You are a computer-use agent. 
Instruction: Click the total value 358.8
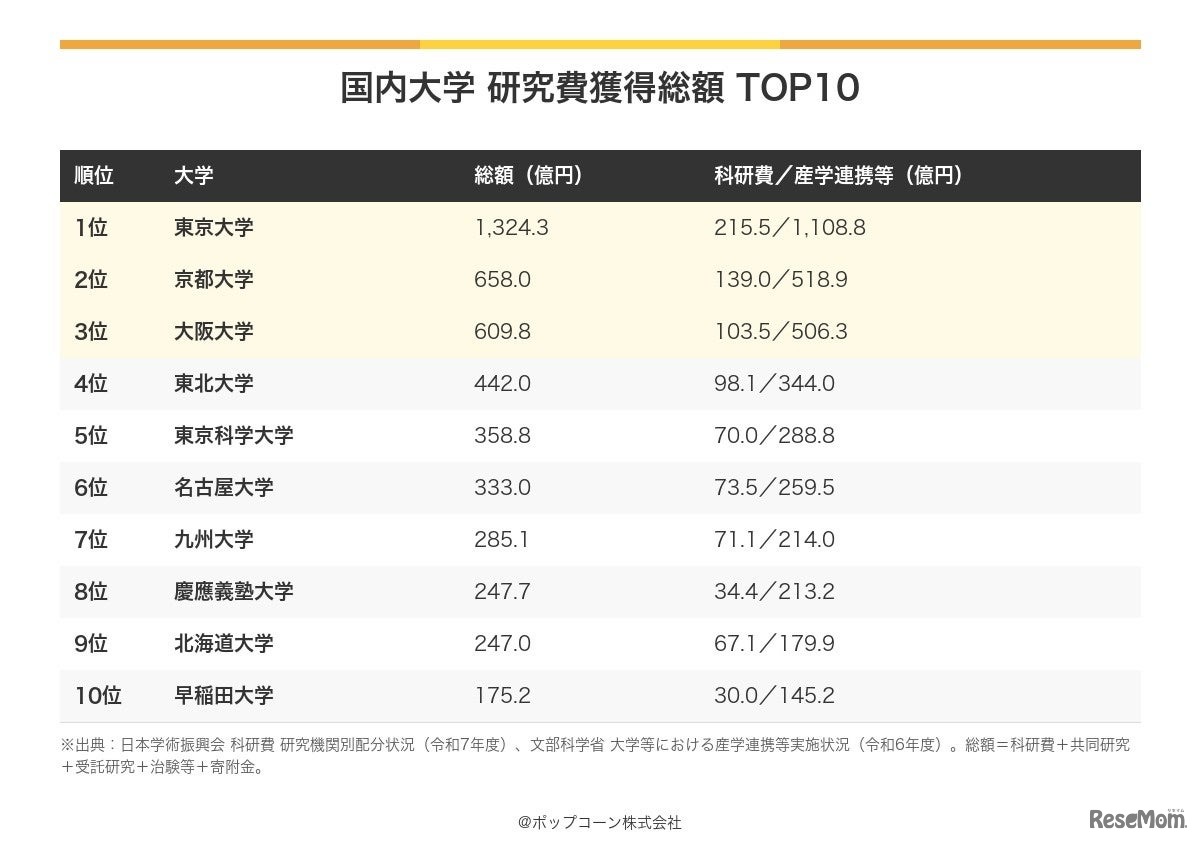click(502, 436)
